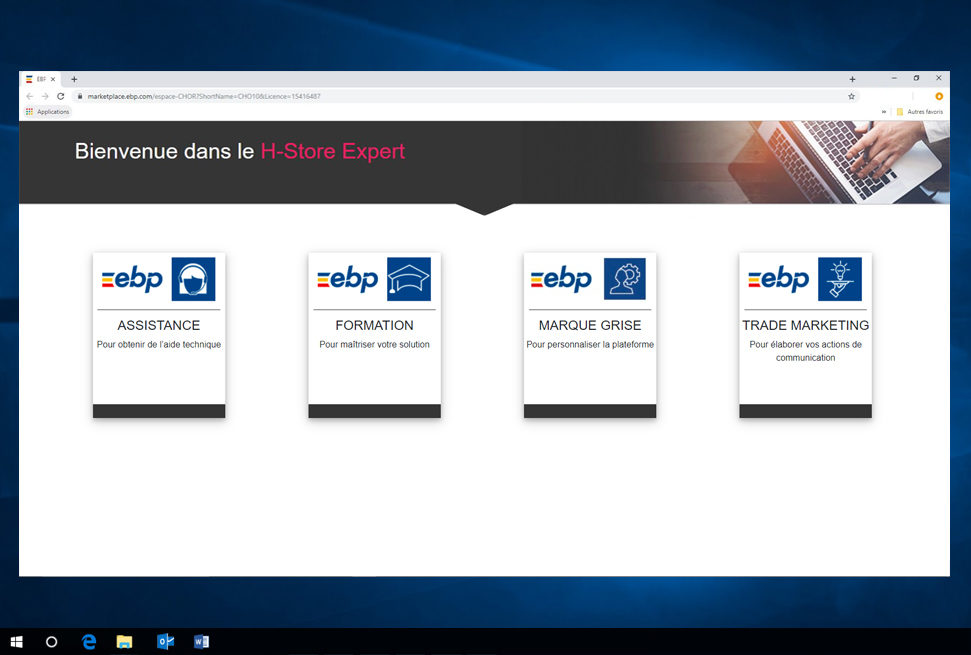971x655 pixels.
Task: Click the white "Bienvenue dans le" heading text
Action: pyautogui.click(x=165, y=151)
